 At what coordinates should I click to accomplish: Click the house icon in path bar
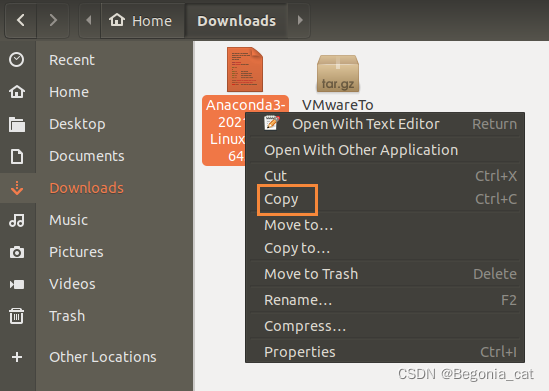pyautogui.click(x=117, y=20)
